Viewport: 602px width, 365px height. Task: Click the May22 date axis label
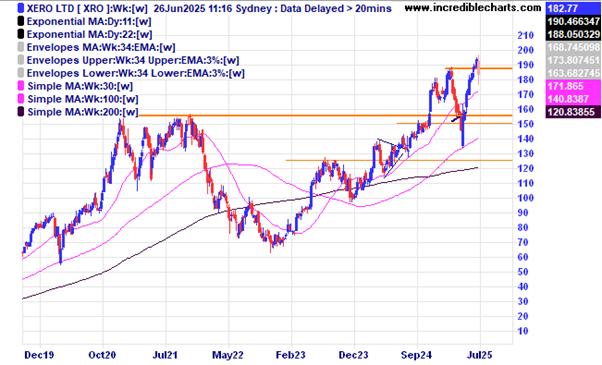228,355
